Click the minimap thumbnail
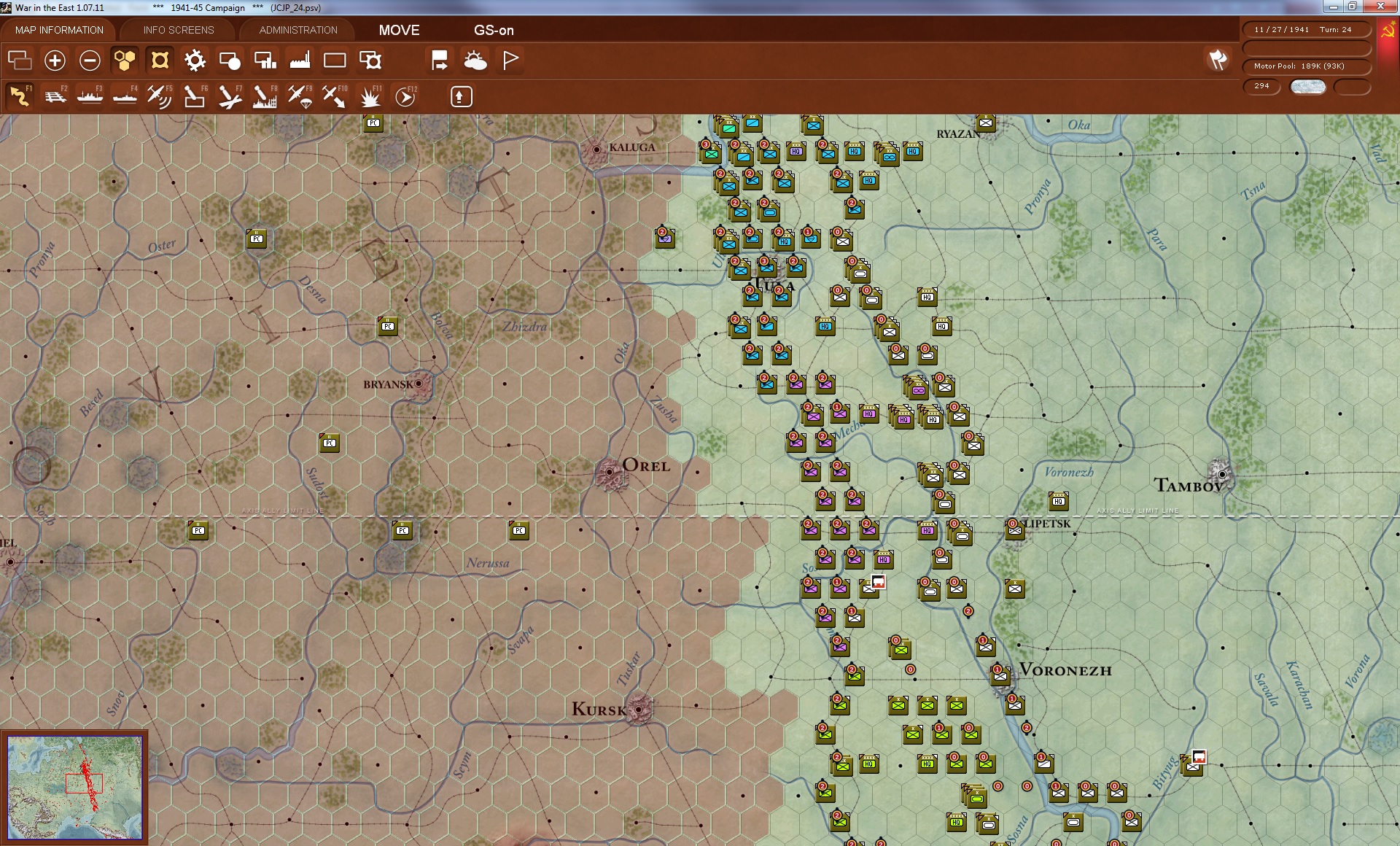1400x846 pixels. coord(74,787)
